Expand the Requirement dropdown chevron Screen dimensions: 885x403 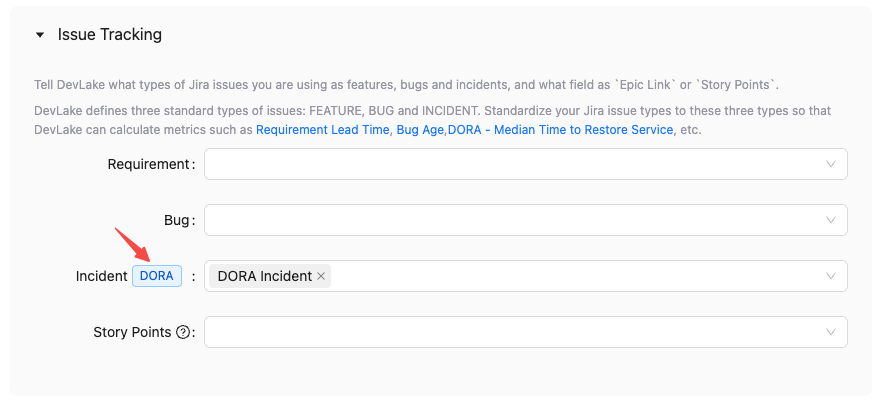tap(831, 164)
